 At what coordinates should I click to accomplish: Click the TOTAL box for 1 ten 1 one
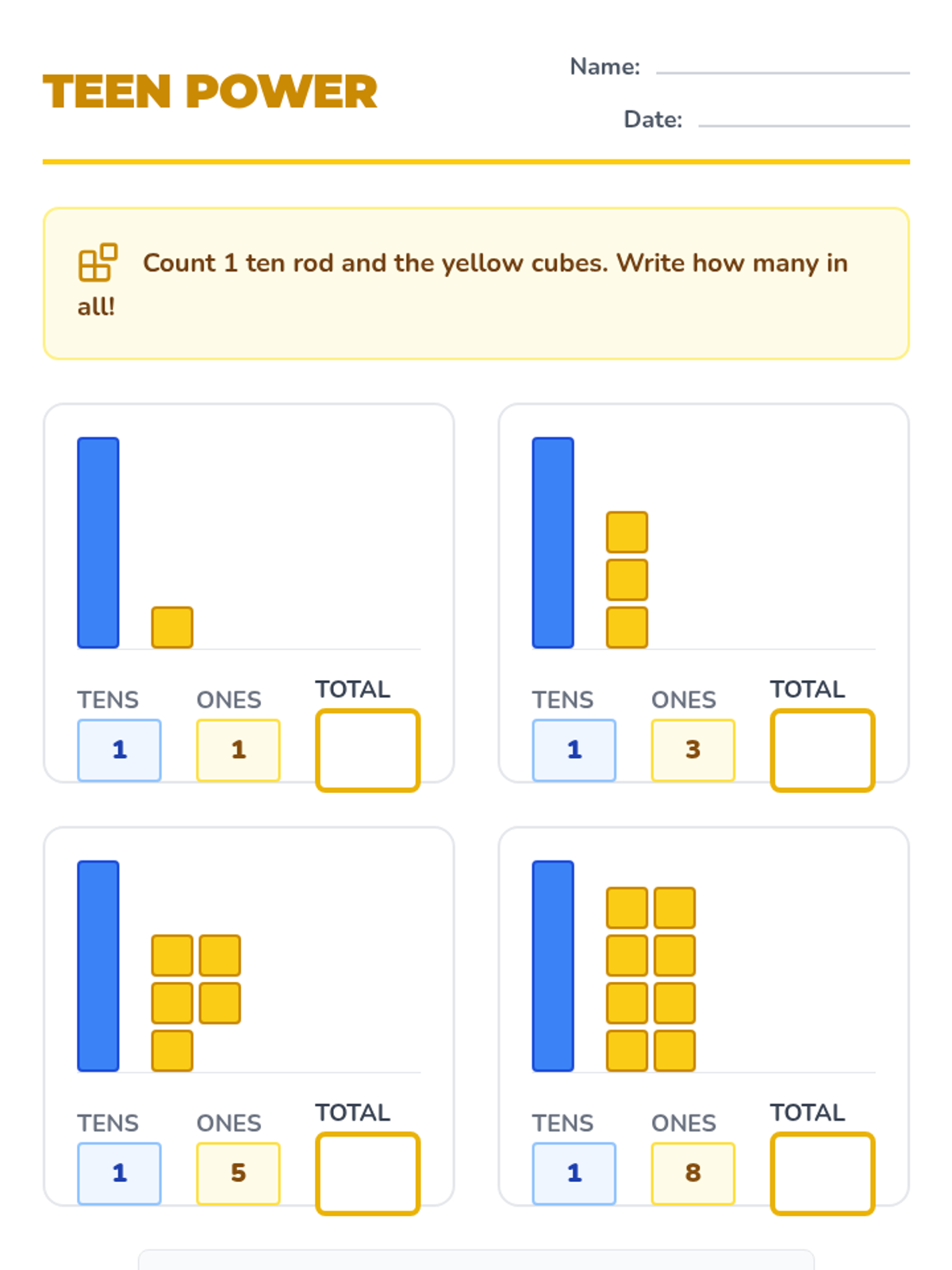point(367,750)
